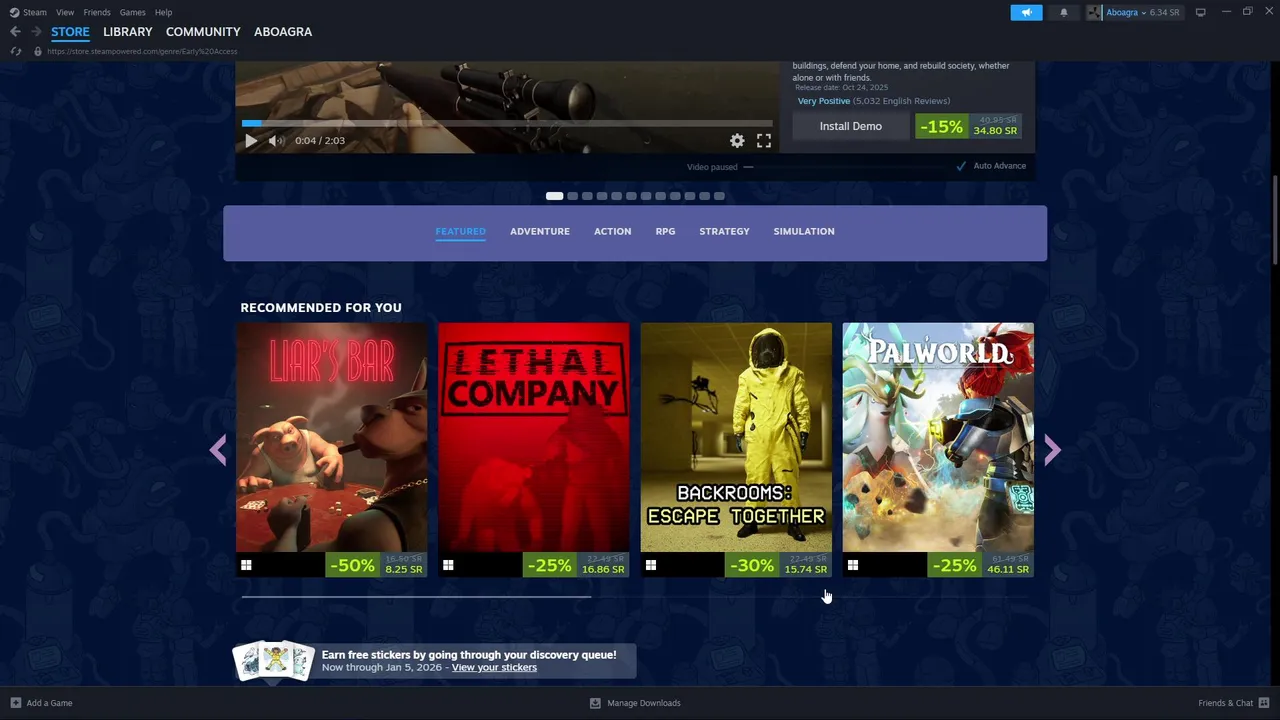Reload the store page

coord(15,51)
